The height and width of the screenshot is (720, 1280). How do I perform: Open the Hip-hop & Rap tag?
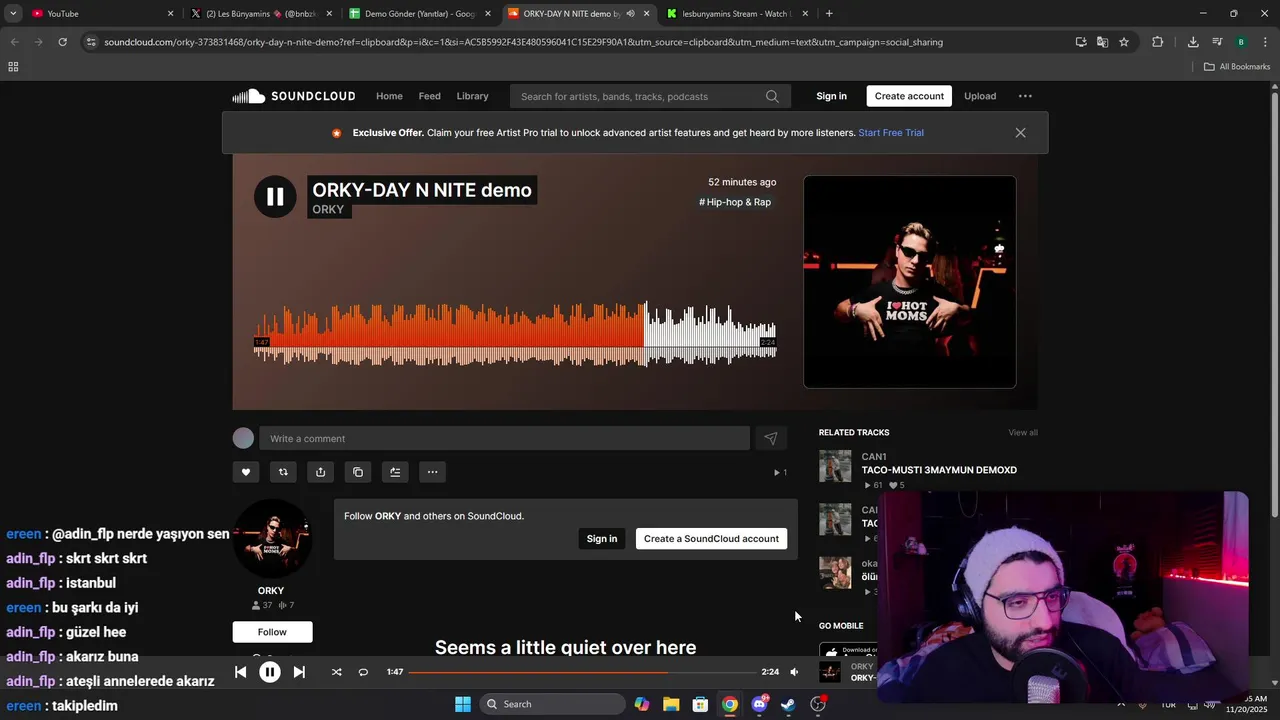point(735,202)
